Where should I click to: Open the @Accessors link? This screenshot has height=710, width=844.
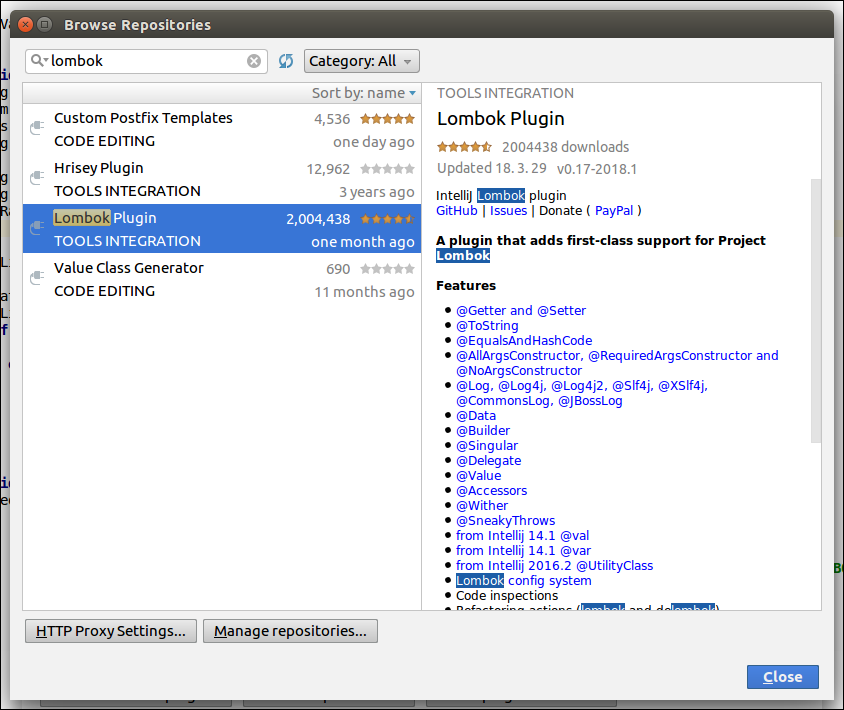tap(491, 491)
